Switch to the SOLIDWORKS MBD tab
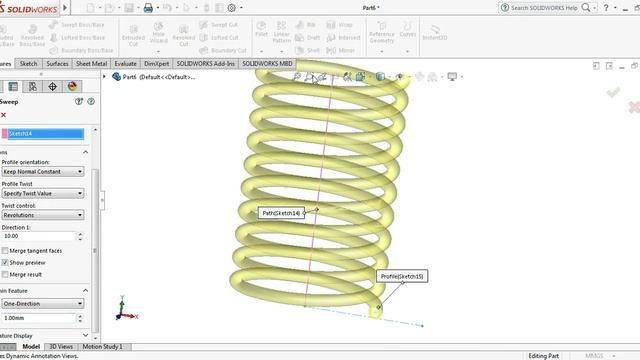This screenshot has width=640, height=360. pyautogui.click(x=267, y=64)
